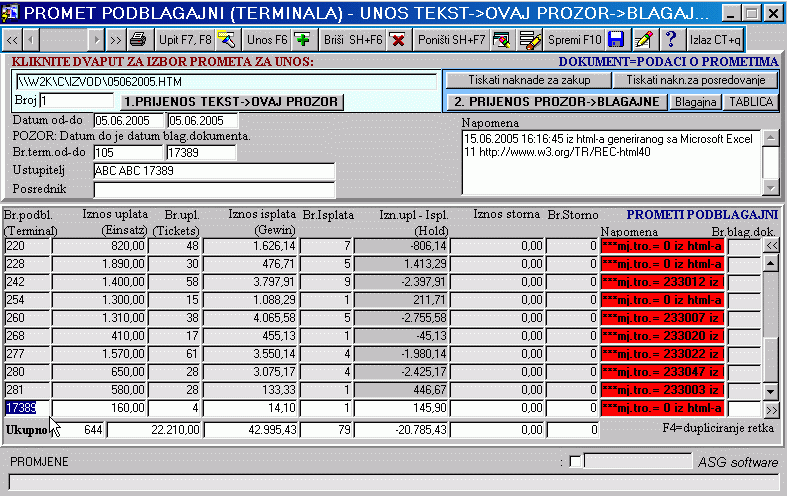Click the cancel-changes icon after Poništi
The height and width of the screenshot is (496, 787).
coord(501,40)
